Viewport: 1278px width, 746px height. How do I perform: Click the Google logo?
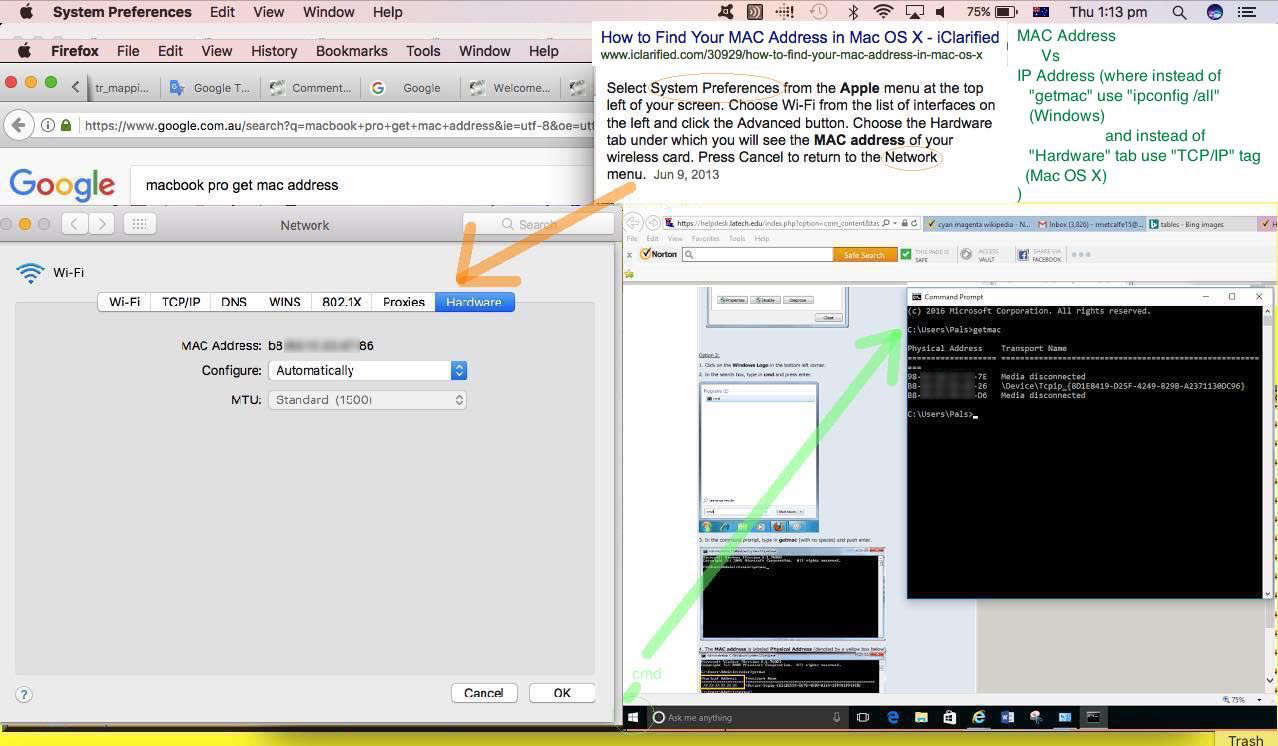[x=62, y=185]
